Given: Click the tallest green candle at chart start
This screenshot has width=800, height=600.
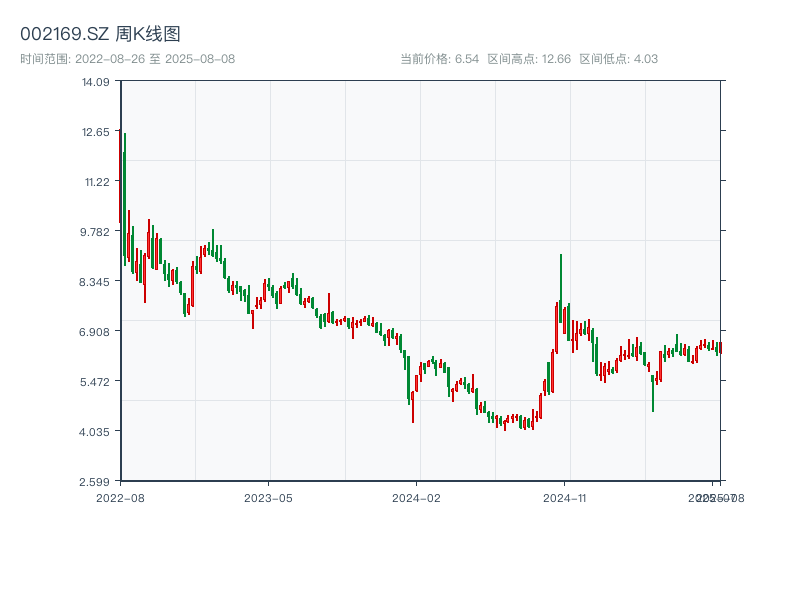Looking at the screenshot, I should (125, 200).
